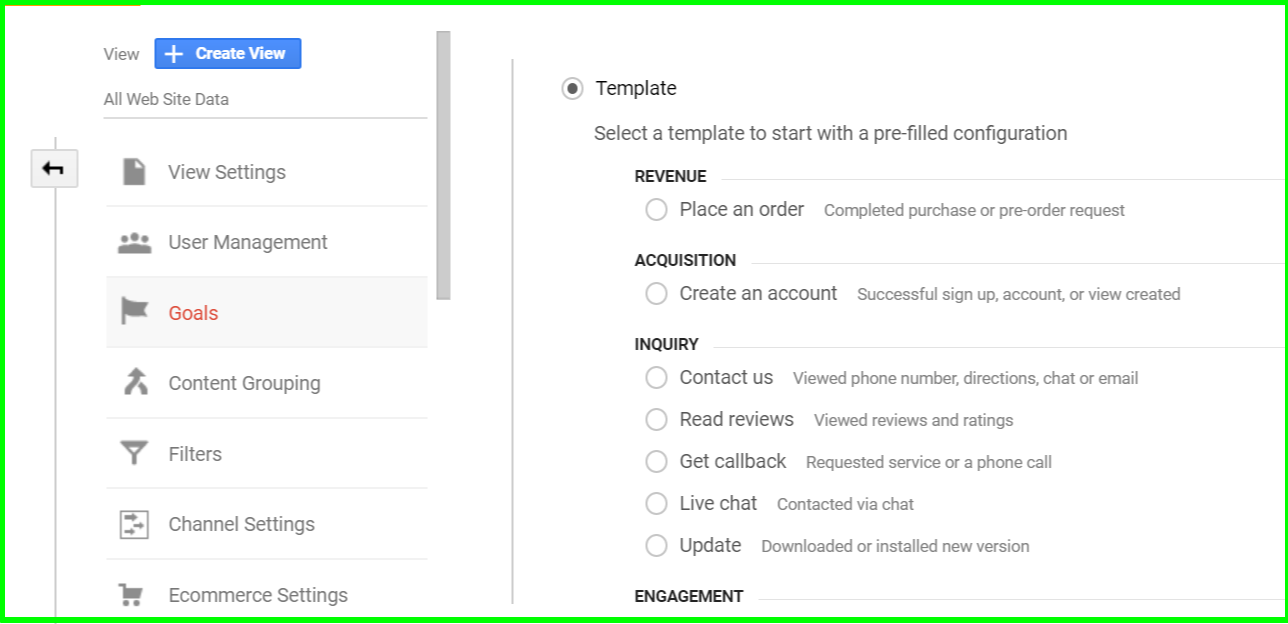Click the sidebar vertical scrollbar

[444, 165]
